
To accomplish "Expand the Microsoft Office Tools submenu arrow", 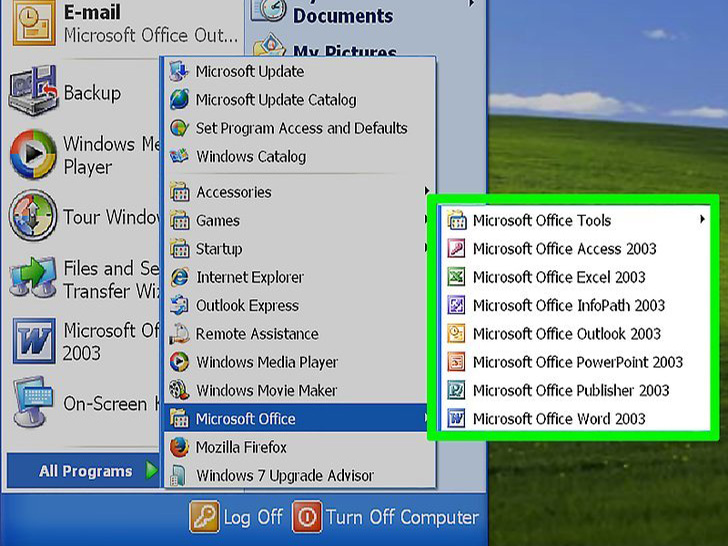I will 702,219.
